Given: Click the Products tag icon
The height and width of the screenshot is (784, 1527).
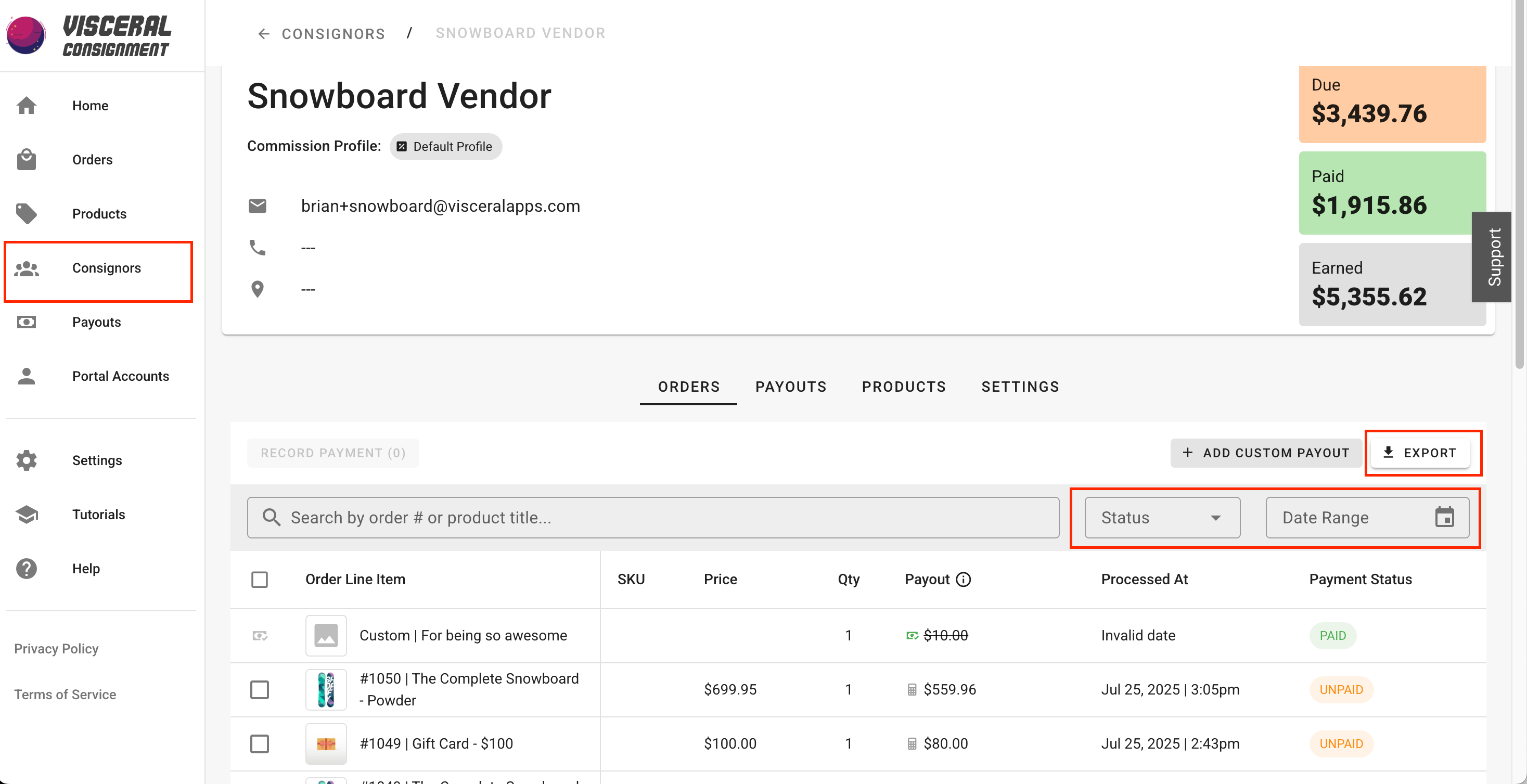Looking at the screenshot, I should 26,213.
